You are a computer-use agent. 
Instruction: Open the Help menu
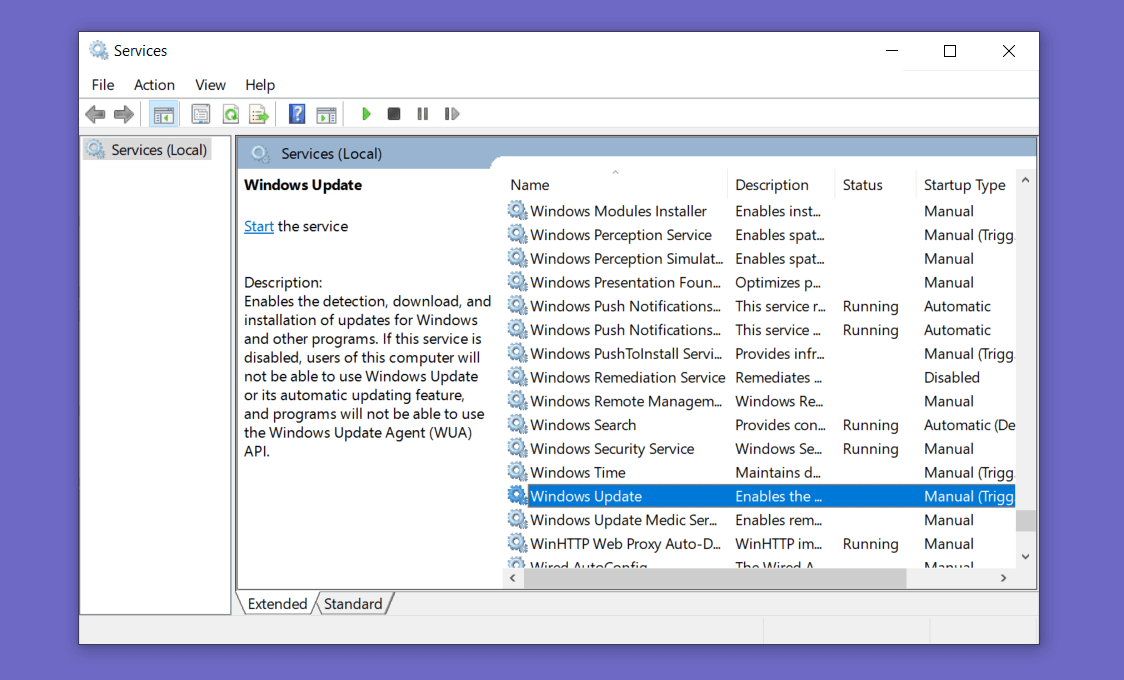pyautogui.click(x=259, y=85)
